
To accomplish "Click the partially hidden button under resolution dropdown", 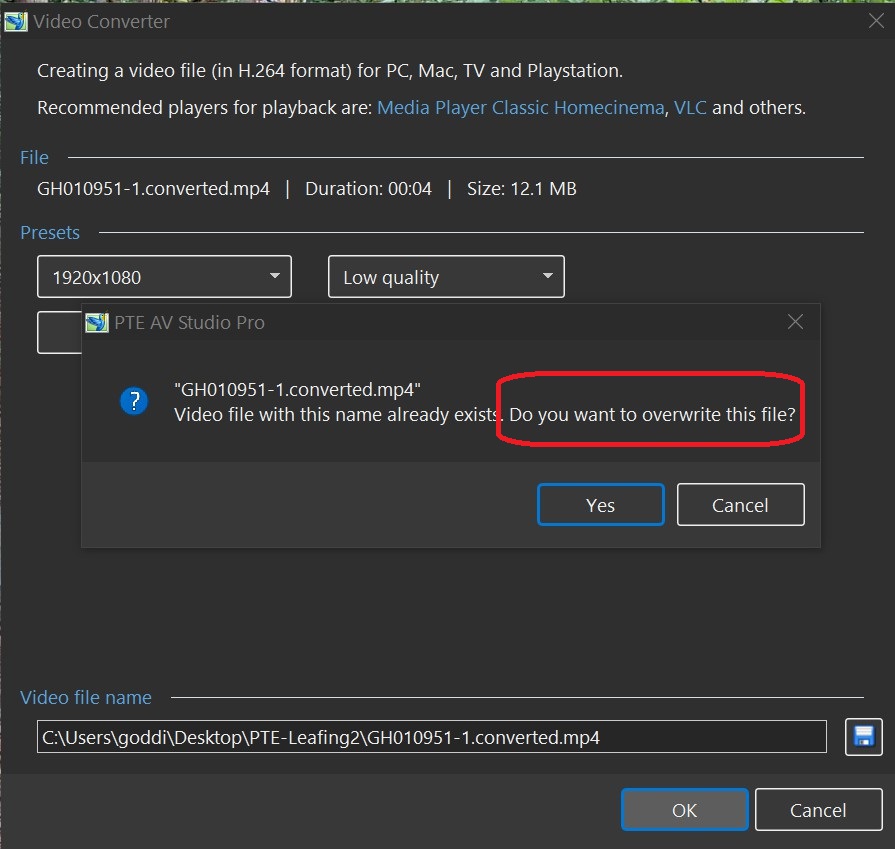I will pyautogui.click(x=58, y=333).
